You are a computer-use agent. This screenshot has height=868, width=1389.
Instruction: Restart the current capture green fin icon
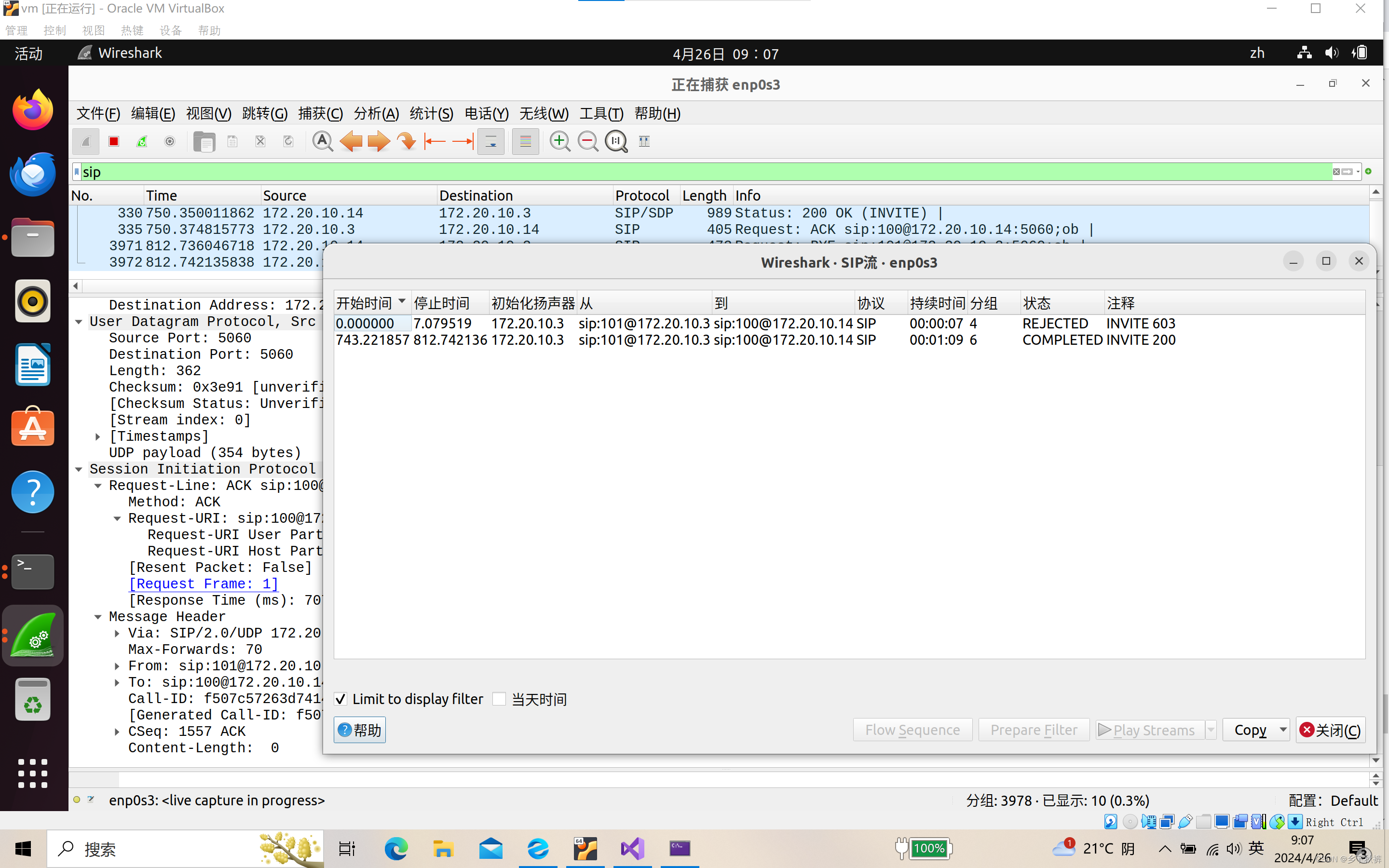coord(142,141)
